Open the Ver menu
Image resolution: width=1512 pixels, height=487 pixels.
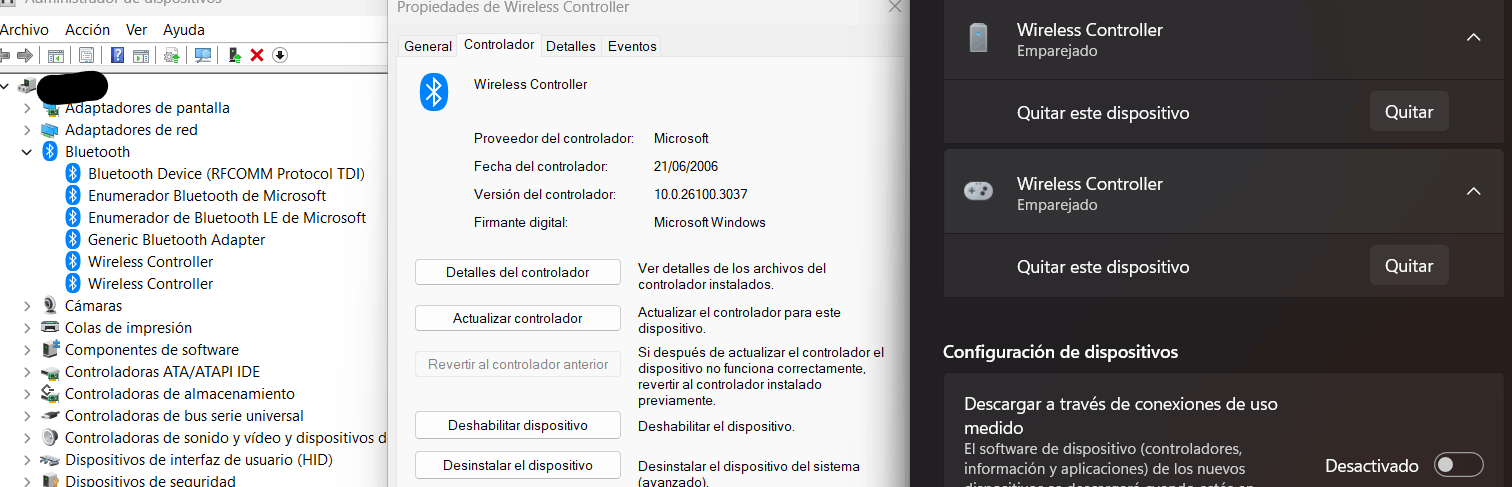pyautogui.click(x=137, y=30)
